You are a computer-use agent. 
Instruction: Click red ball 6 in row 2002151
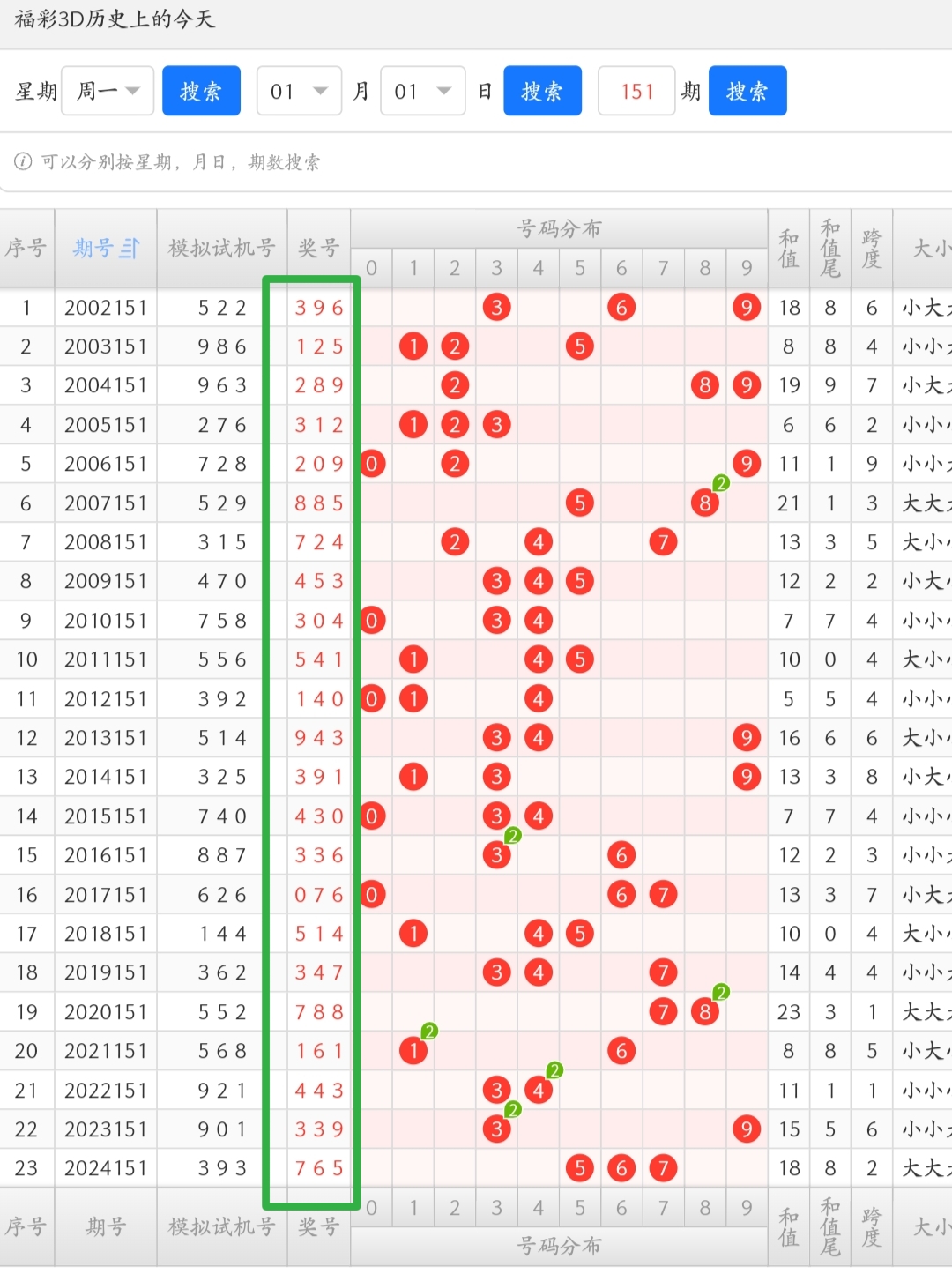tap(621, 307)
